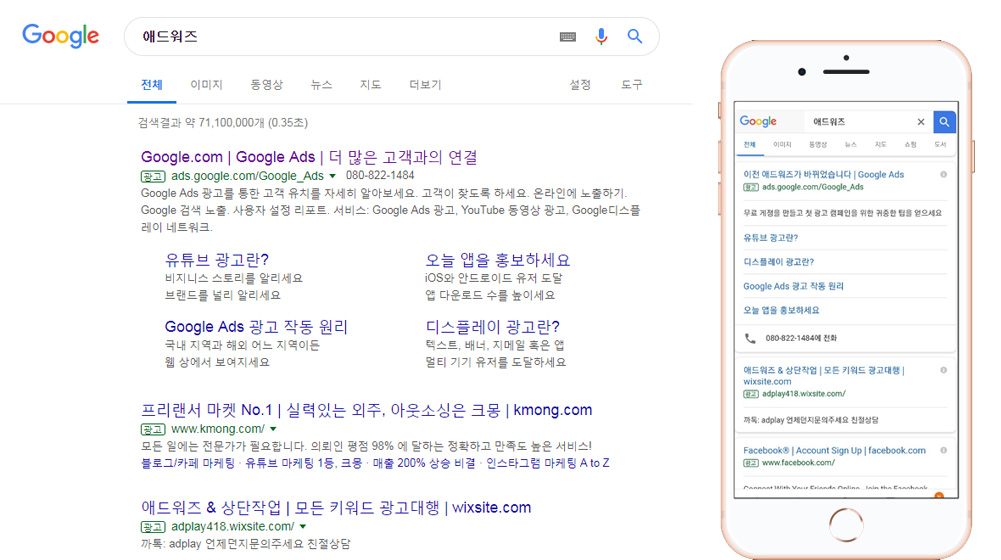This screenshot has width=1001, height=560.
Task: Click the 검색결과 약 71,100,000개 result count text
Action: [x=223, y=123]
